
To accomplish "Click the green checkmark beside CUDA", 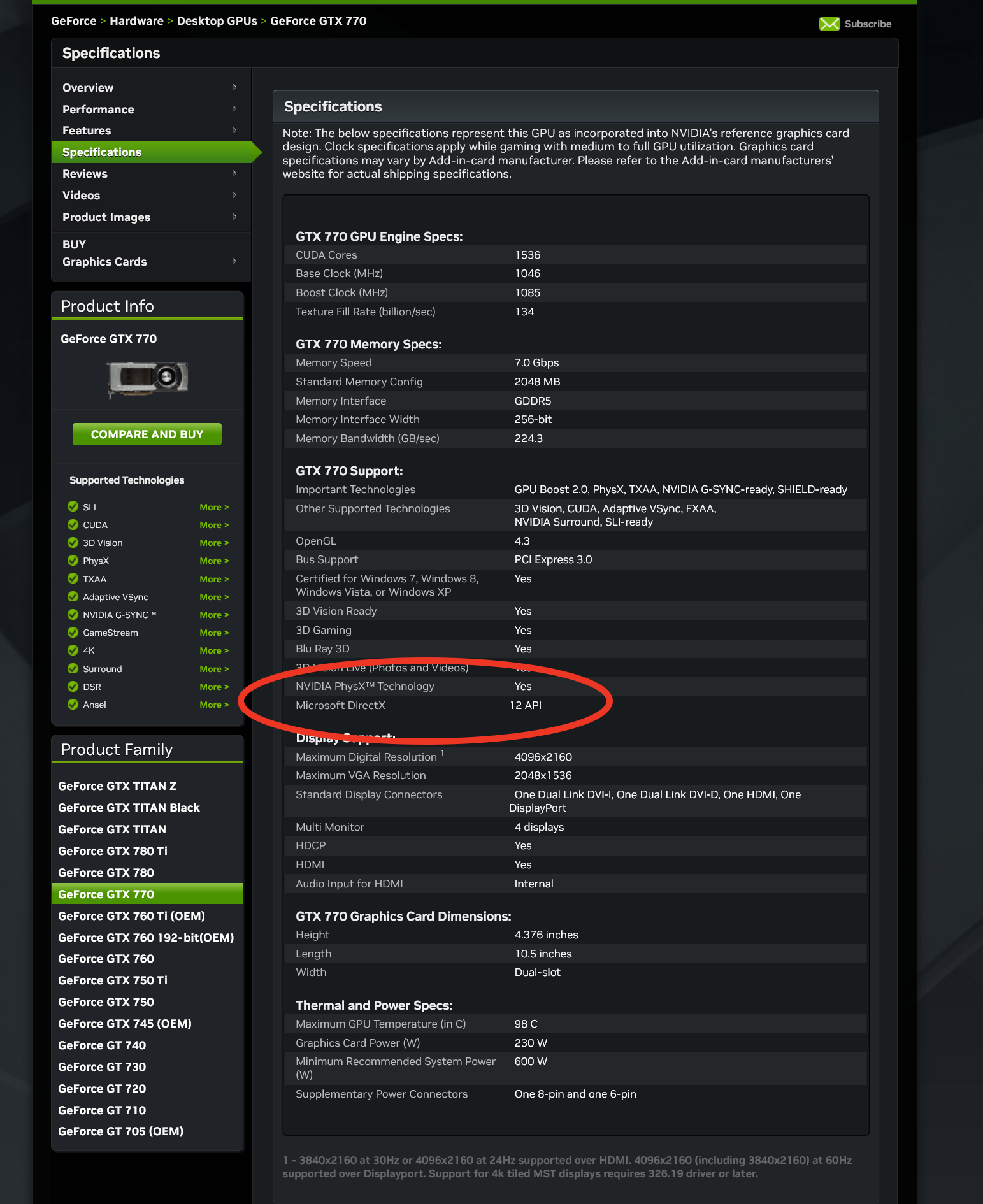I will 73,524.
